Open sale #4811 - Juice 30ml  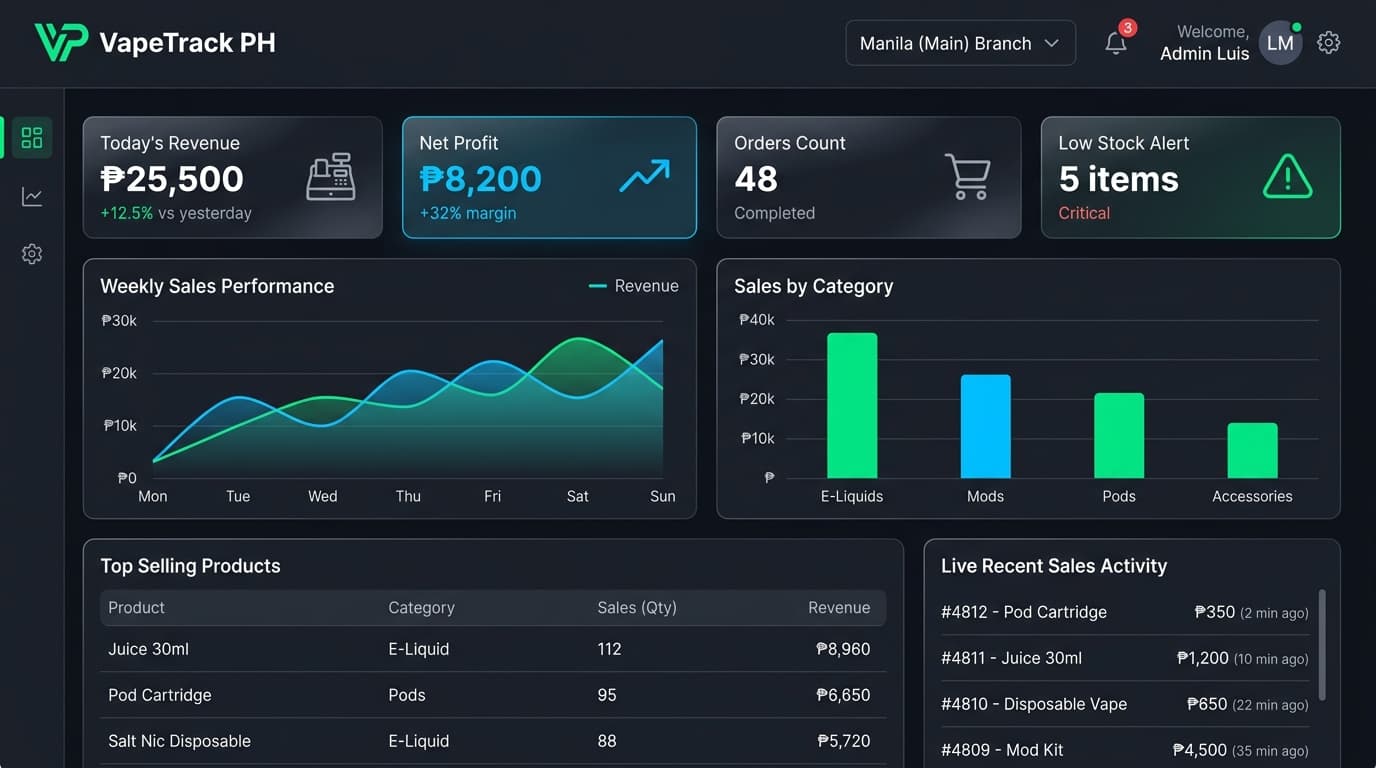(1124, 658)
